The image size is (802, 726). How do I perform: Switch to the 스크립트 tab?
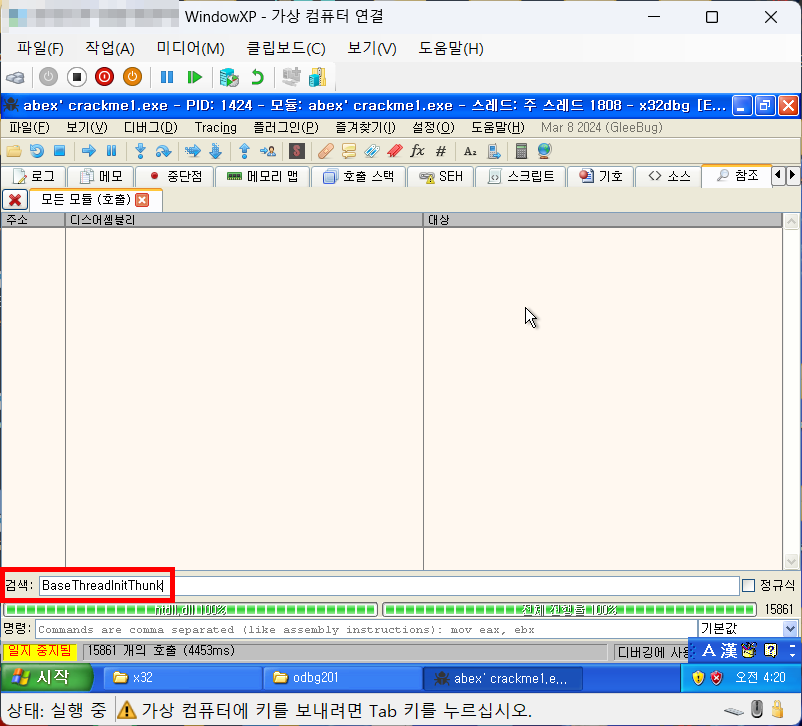pos(520,177)
